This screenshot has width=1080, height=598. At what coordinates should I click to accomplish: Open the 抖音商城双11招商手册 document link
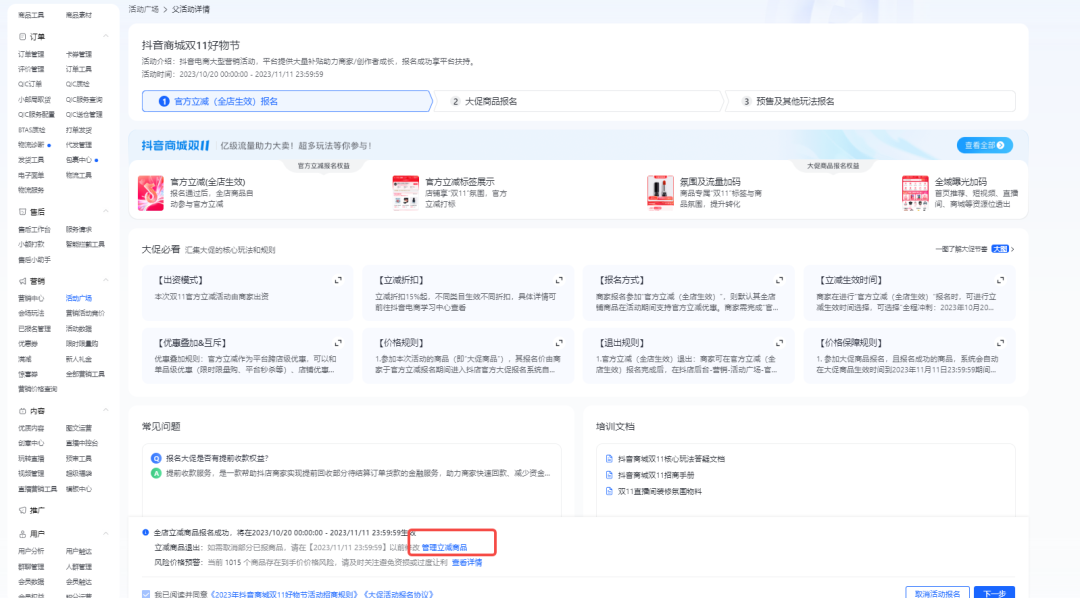[x=656, y=475]
